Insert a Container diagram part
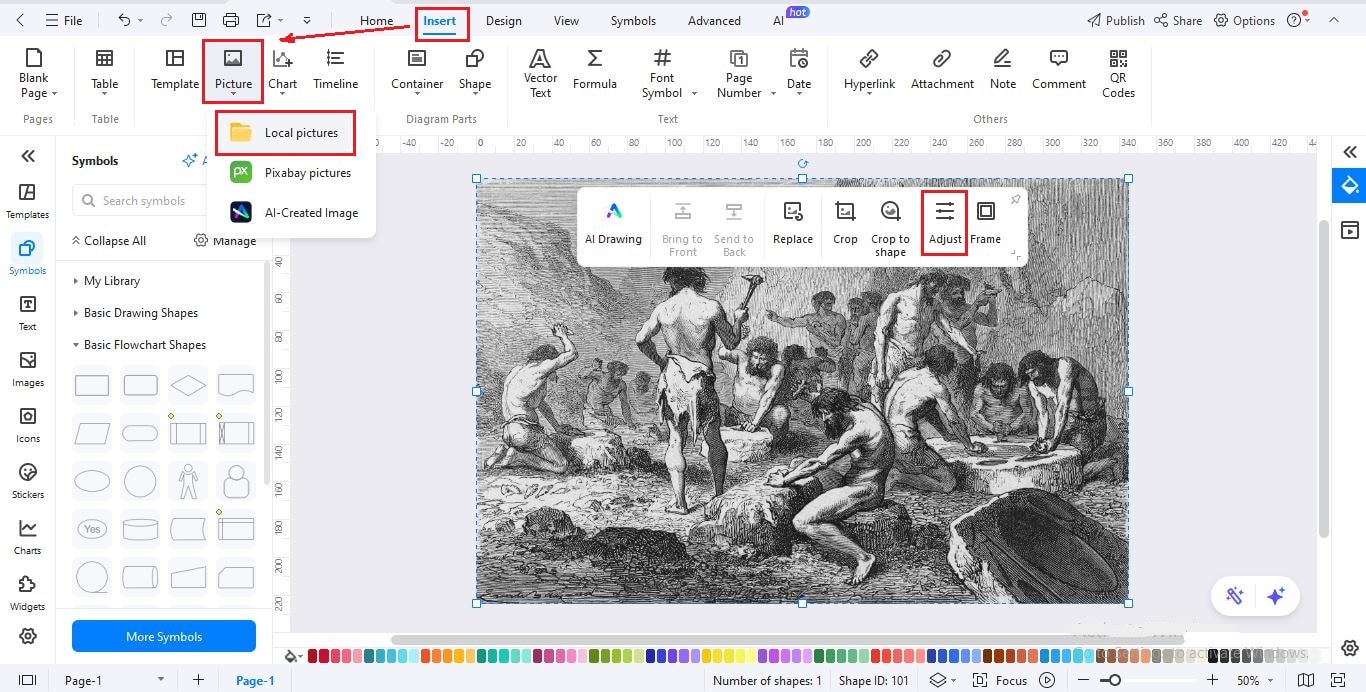This screenshot has height=692, width=1366. (417, 70)
